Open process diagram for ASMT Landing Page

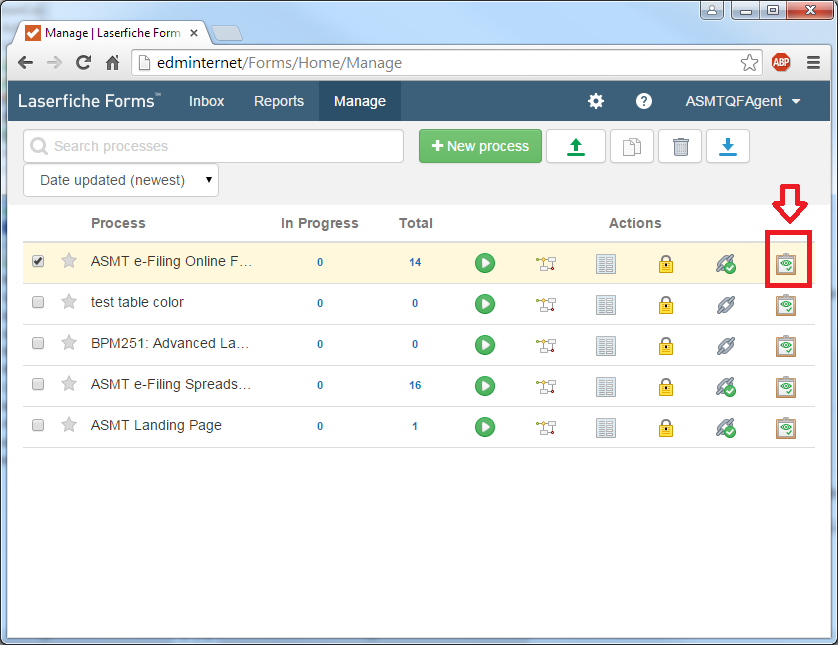[545, 427]
